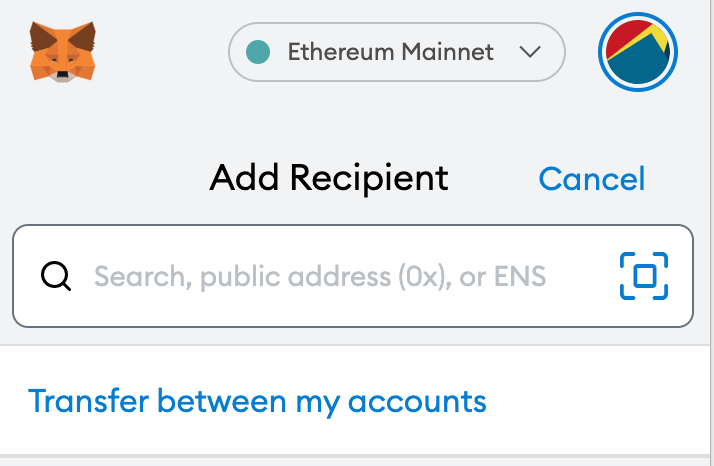Viewport: 714px width, 466px height.
Task: Click the blue Cancel text
Action: (x=592, y=179)
